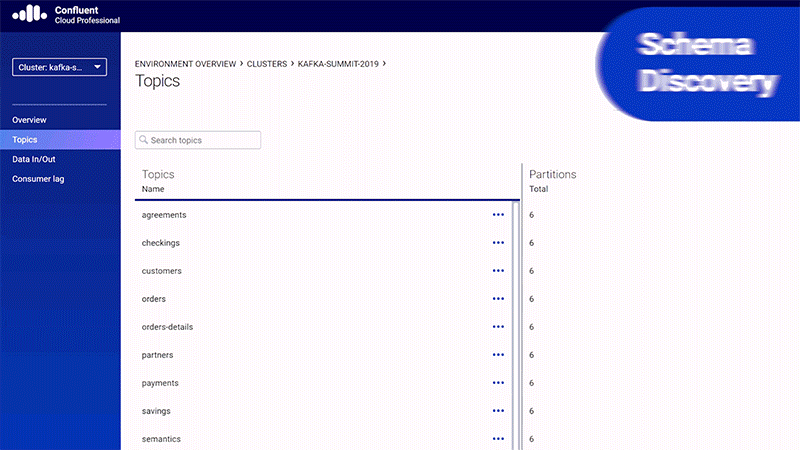Open the checkings topic options menu
This screenshot has height=450, width=800.
(498, 243)
